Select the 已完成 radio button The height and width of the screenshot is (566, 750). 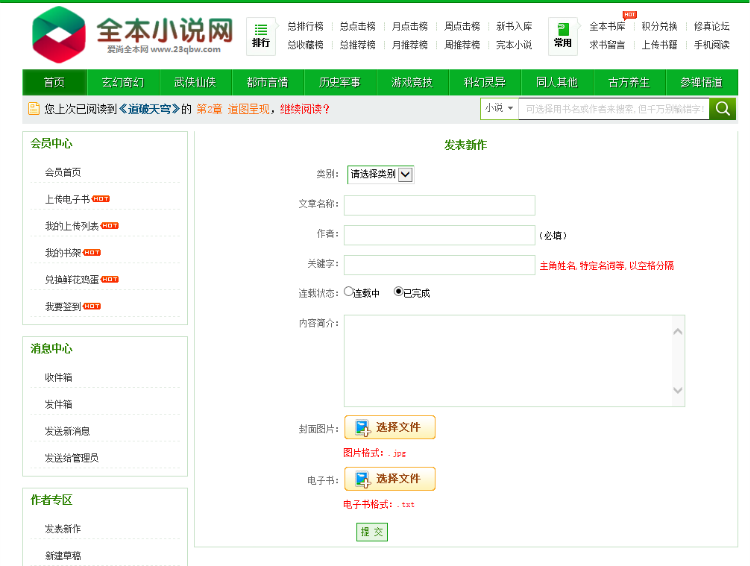pyautogui.click(x=398, y=292)
